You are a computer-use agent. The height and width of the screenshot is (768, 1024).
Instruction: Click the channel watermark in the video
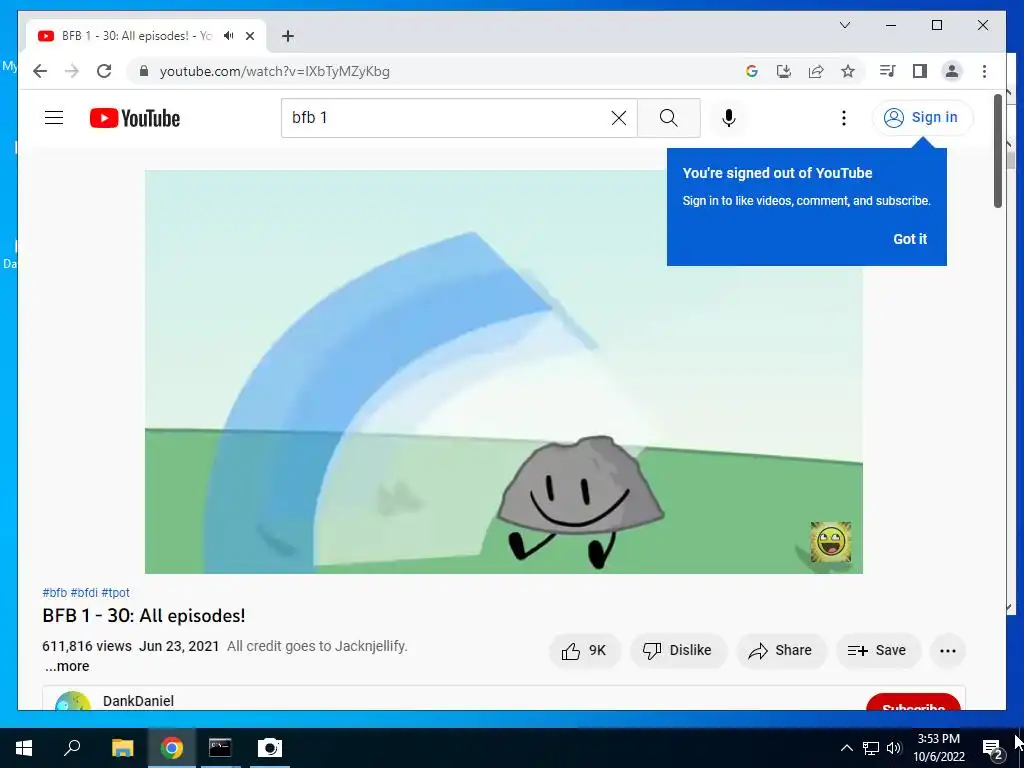point(831,541)
